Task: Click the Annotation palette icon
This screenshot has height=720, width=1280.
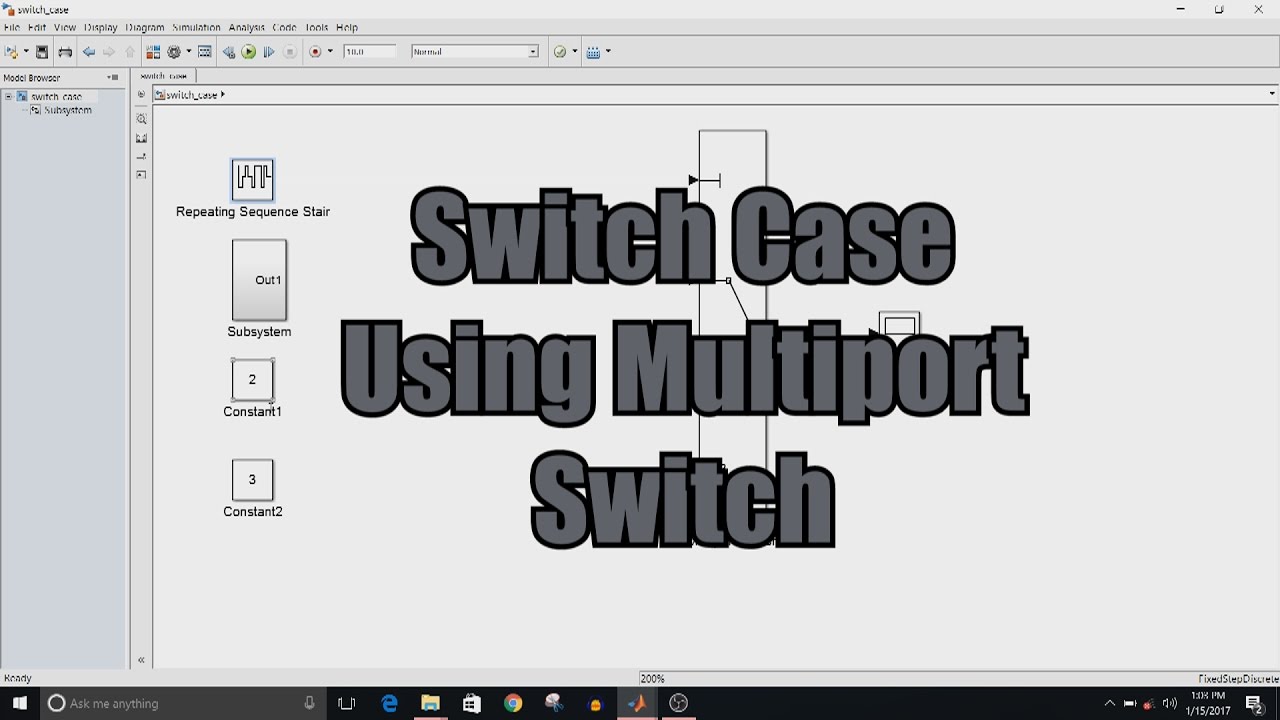Action: tap(141, 156)
